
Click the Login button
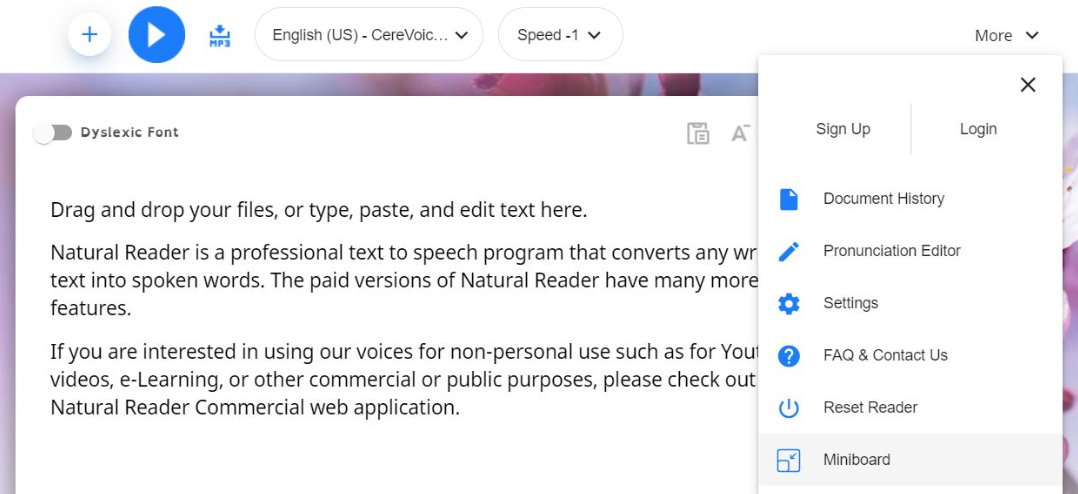click(x=978, y=129)
